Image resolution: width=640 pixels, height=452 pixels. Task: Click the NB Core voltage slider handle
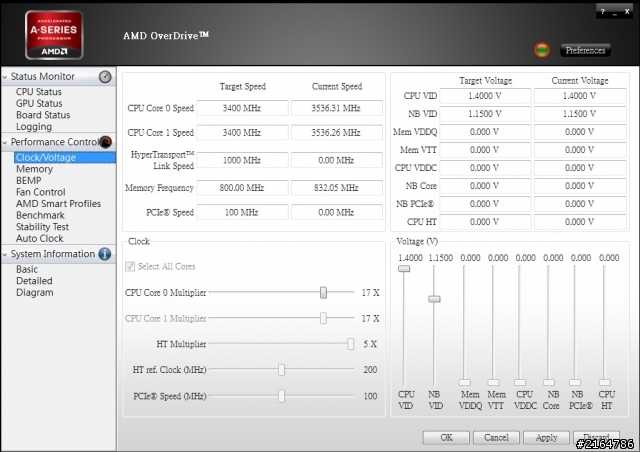coord(549,383)
